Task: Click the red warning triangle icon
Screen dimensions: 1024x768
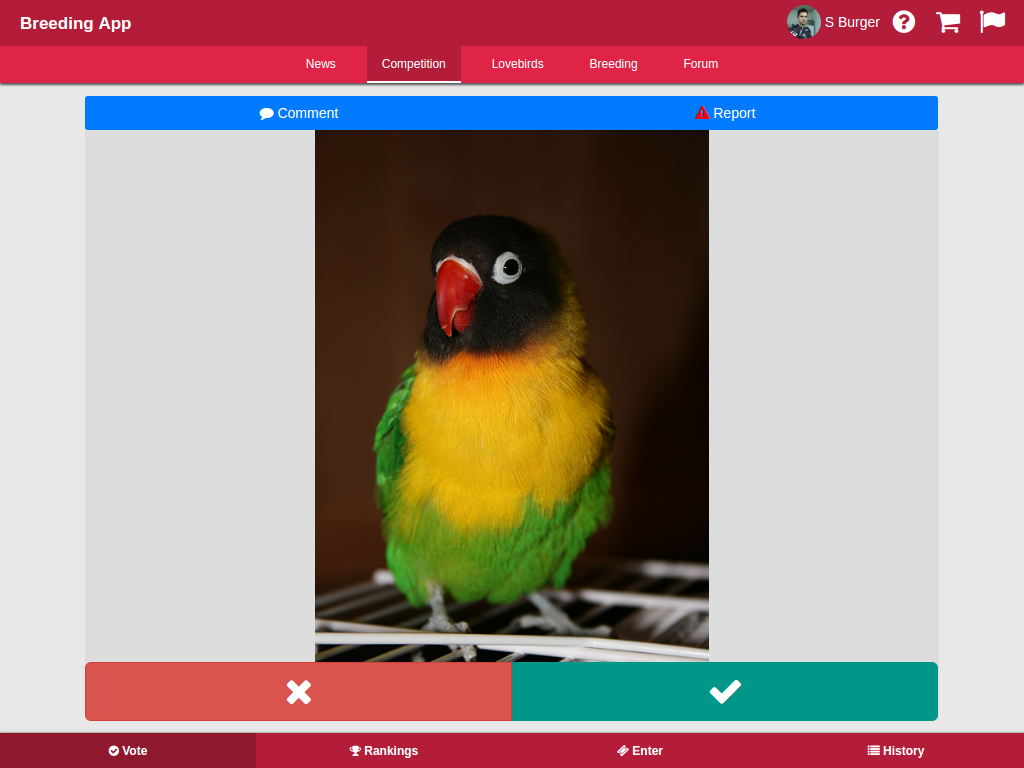Action: [x=702, y=113]
